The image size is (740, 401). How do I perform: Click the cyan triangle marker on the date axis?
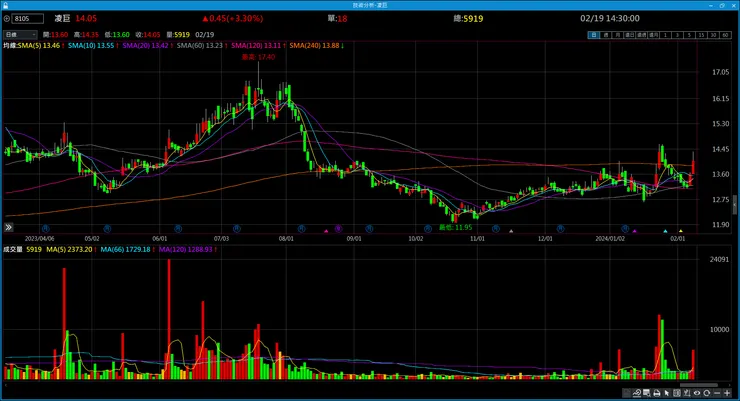point(665,231)
